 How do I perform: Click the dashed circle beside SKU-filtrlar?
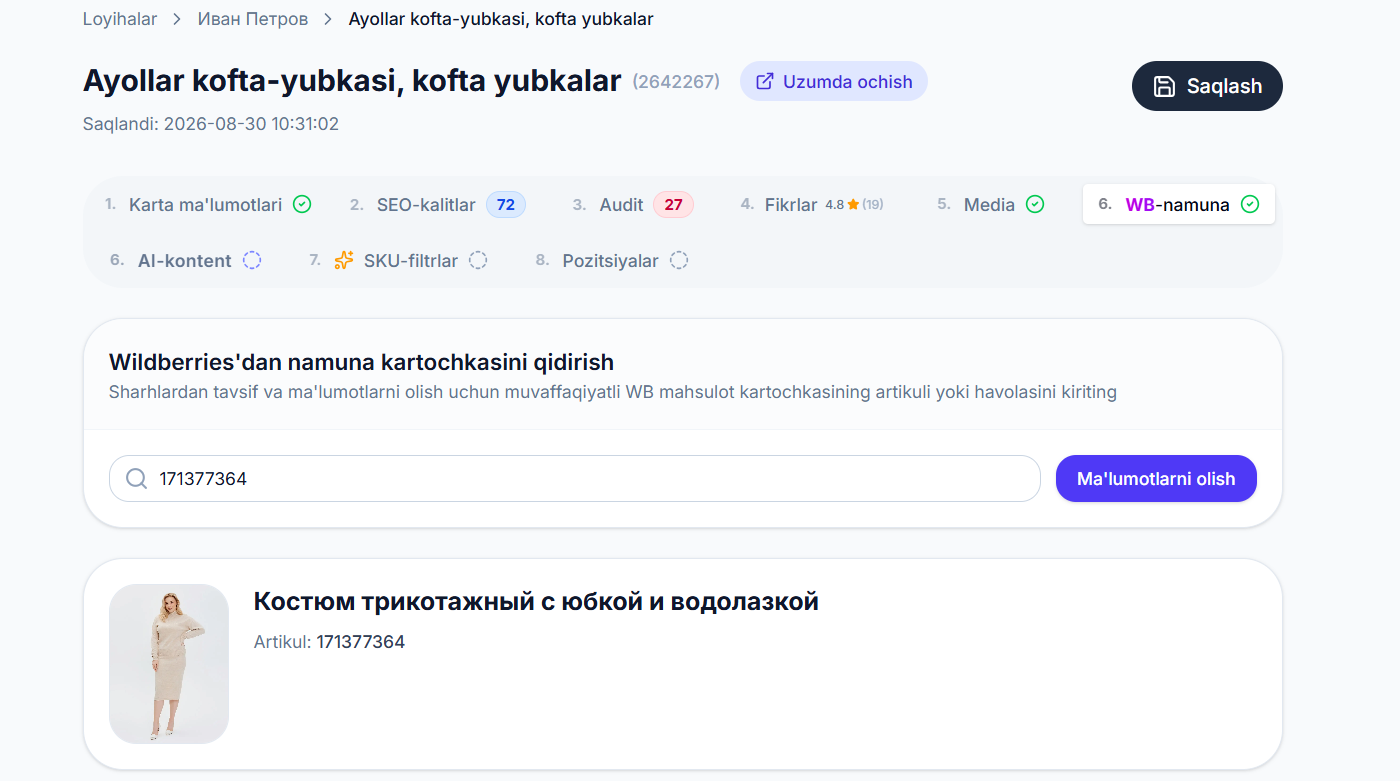pyautogui.click(x=478, y=261)
